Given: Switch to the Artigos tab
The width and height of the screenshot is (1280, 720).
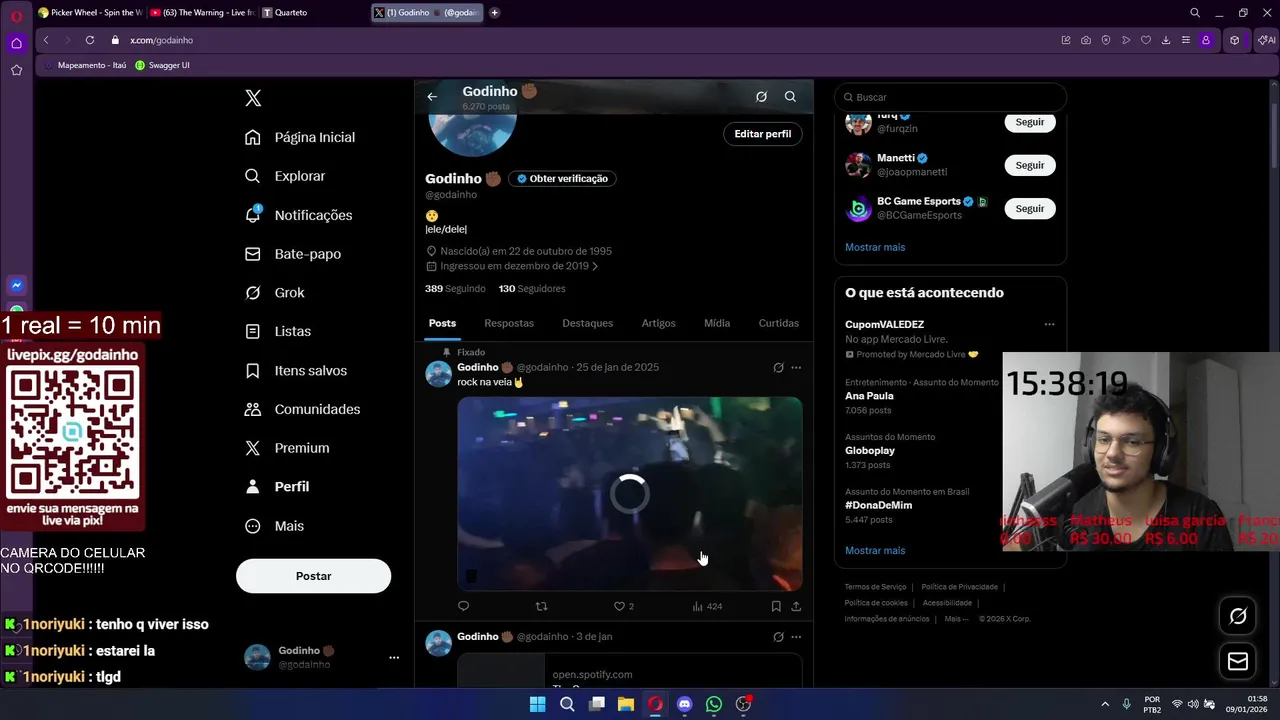Looking at the screenshot, I should coord(658,323).
